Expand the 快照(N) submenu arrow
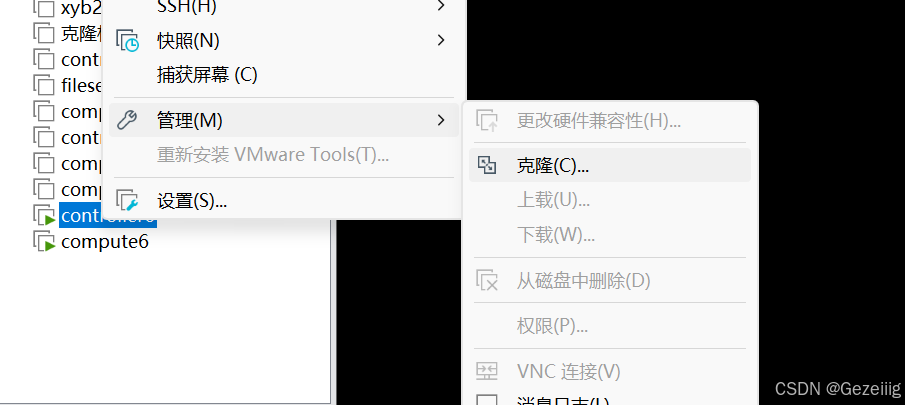The width and height of the screenshot is (905, 405). [441, 40]
